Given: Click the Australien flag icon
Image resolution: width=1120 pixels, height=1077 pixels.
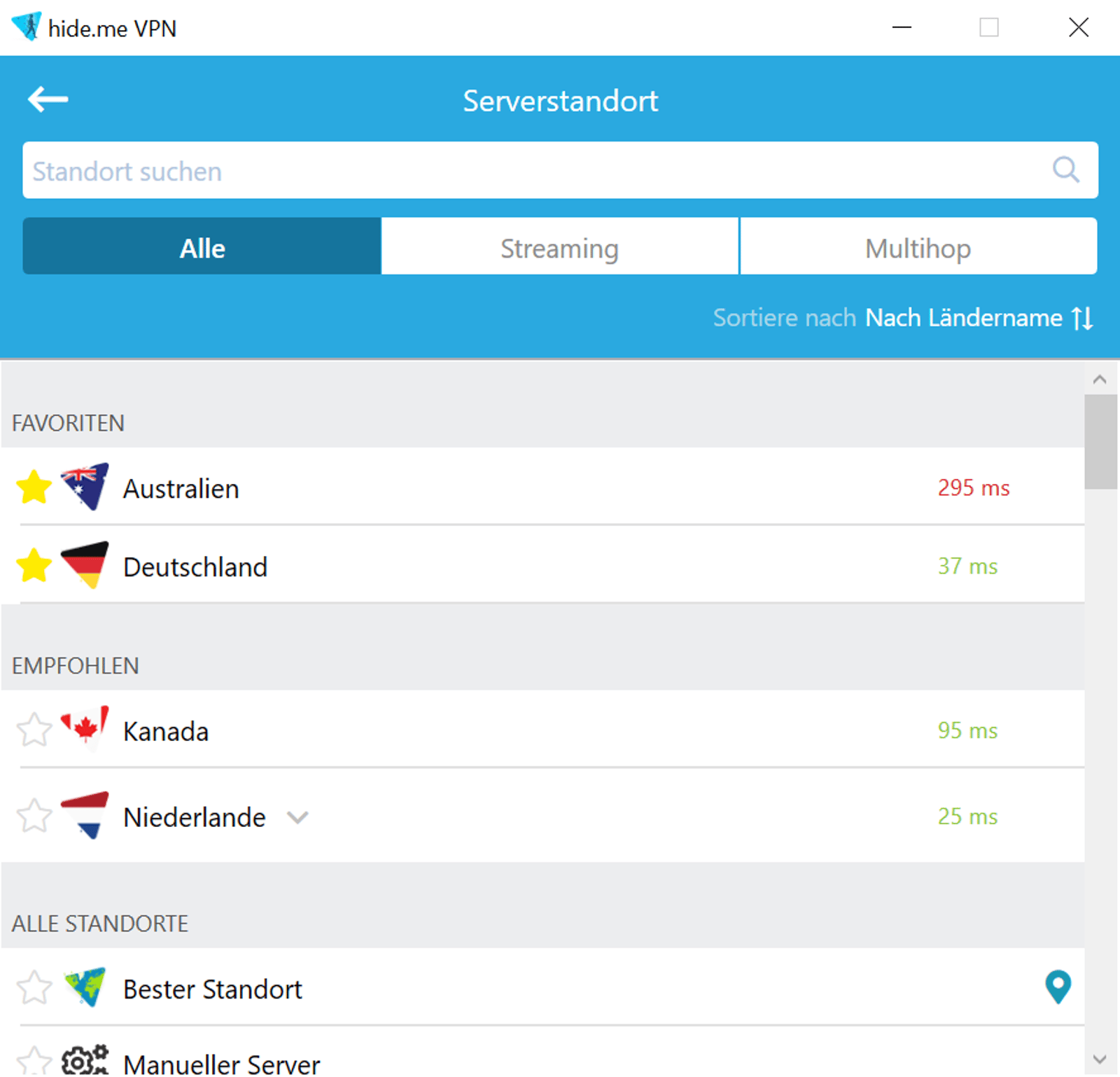Looking at the screenshot, I should tap(83, 487).
